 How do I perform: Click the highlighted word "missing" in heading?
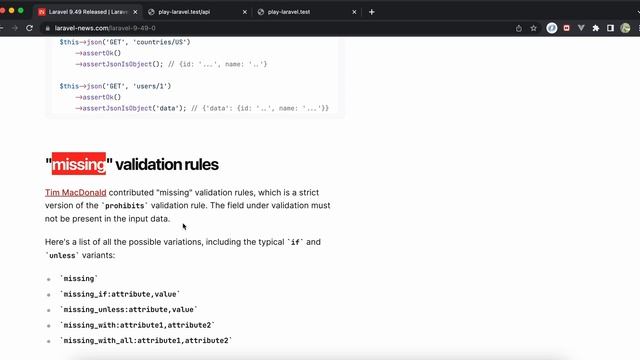click(x=78, y=164)
